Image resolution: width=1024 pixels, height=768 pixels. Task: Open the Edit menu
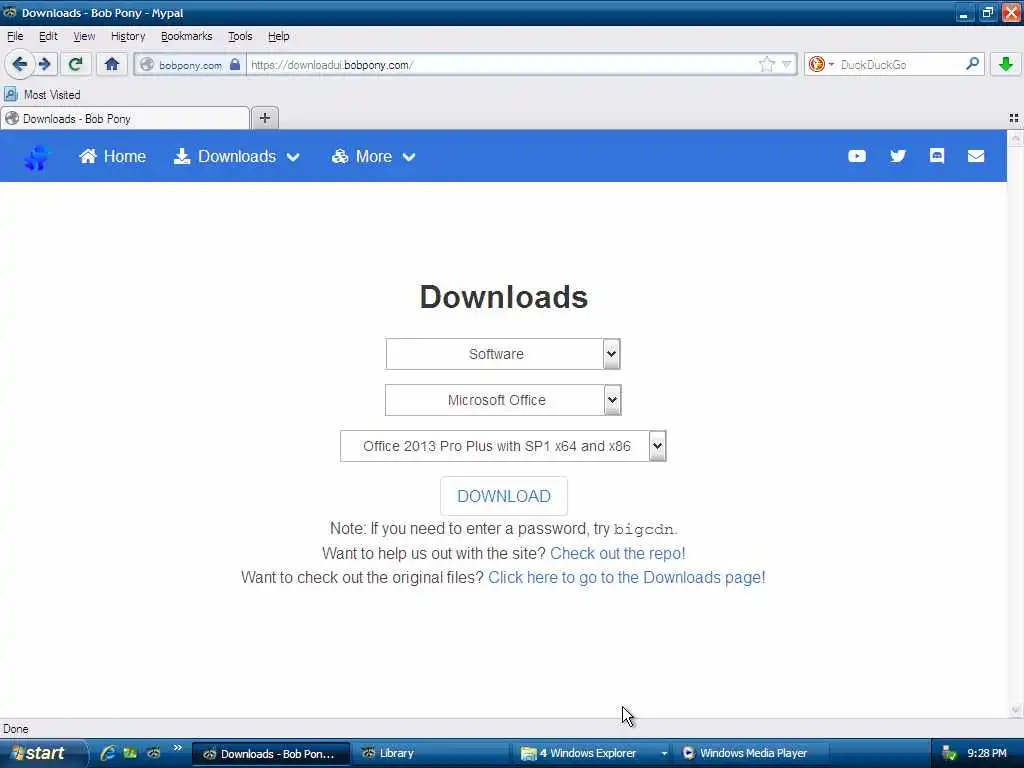click(x=48, y=36)
